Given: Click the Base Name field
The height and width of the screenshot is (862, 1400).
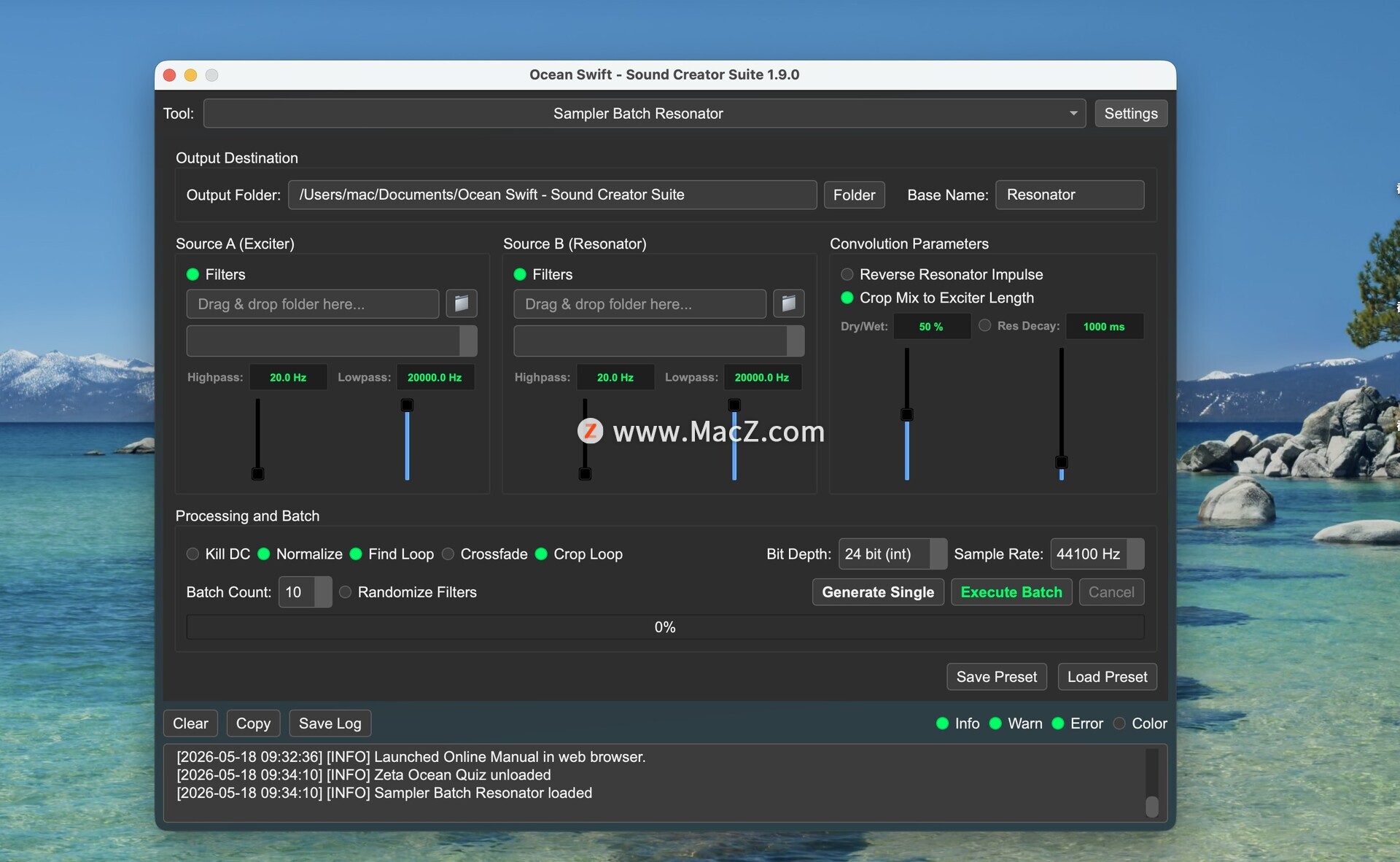Looking at the screenshot, I should tap(1070, 195).
